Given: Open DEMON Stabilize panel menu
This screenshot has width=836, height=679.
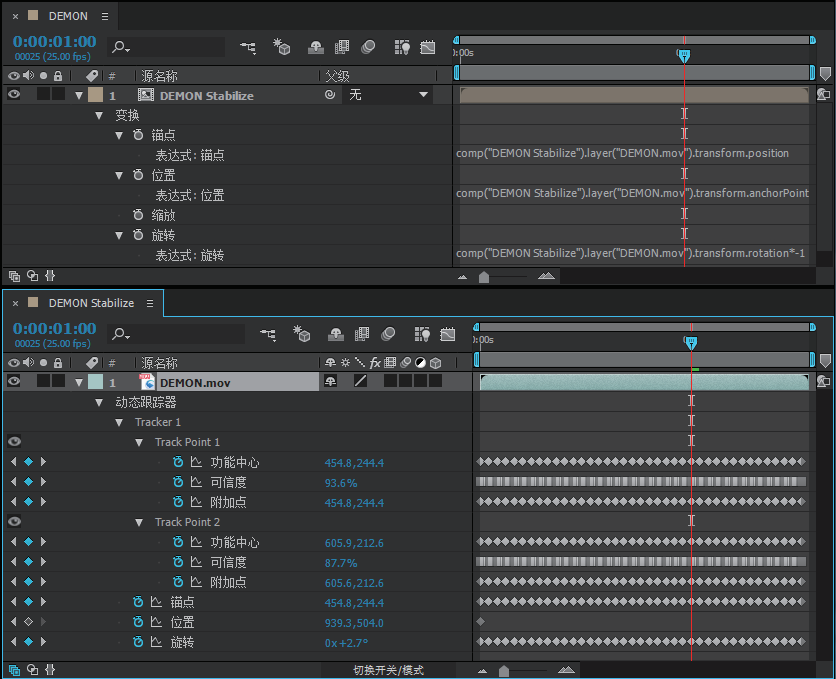Looking at the screenshot, I should [x=150, y=303].
